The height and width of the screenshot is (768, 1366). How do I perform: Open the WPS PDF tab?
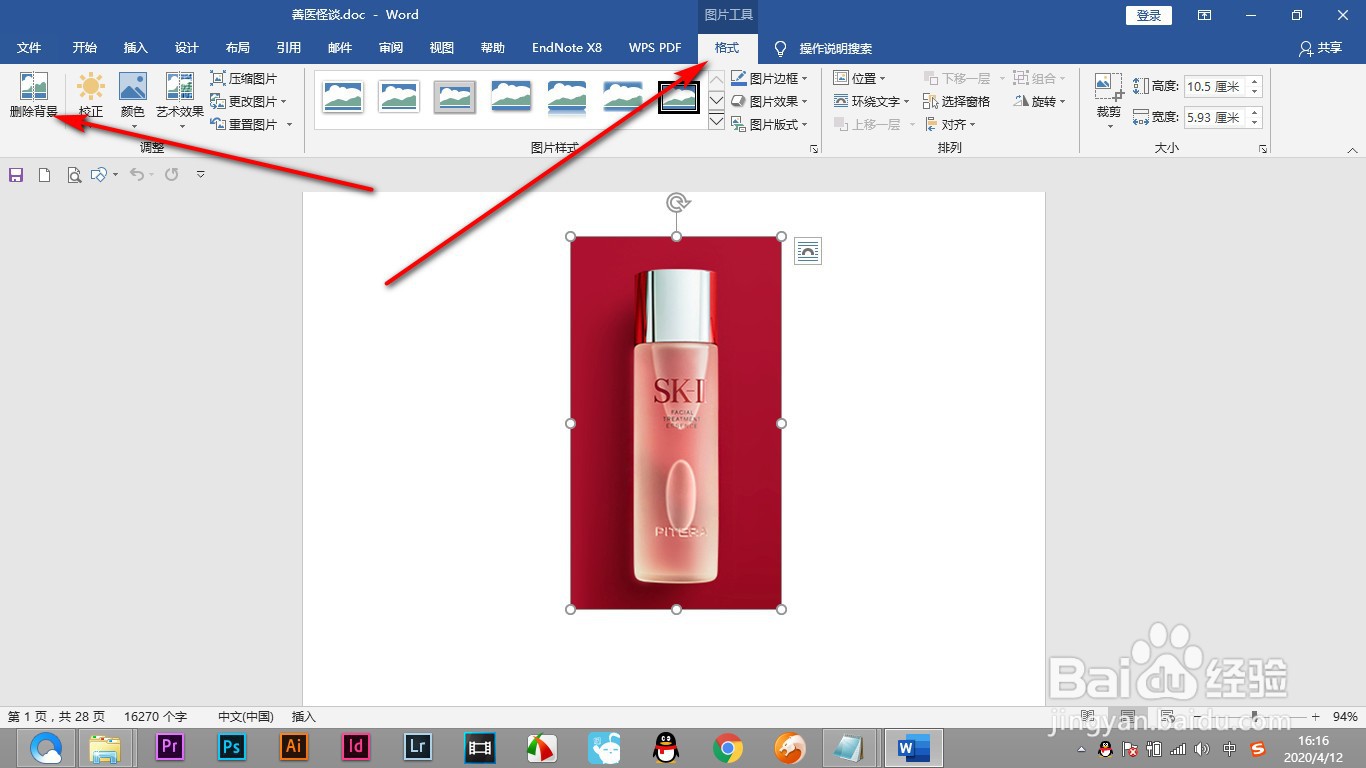[x=655, y=48]
